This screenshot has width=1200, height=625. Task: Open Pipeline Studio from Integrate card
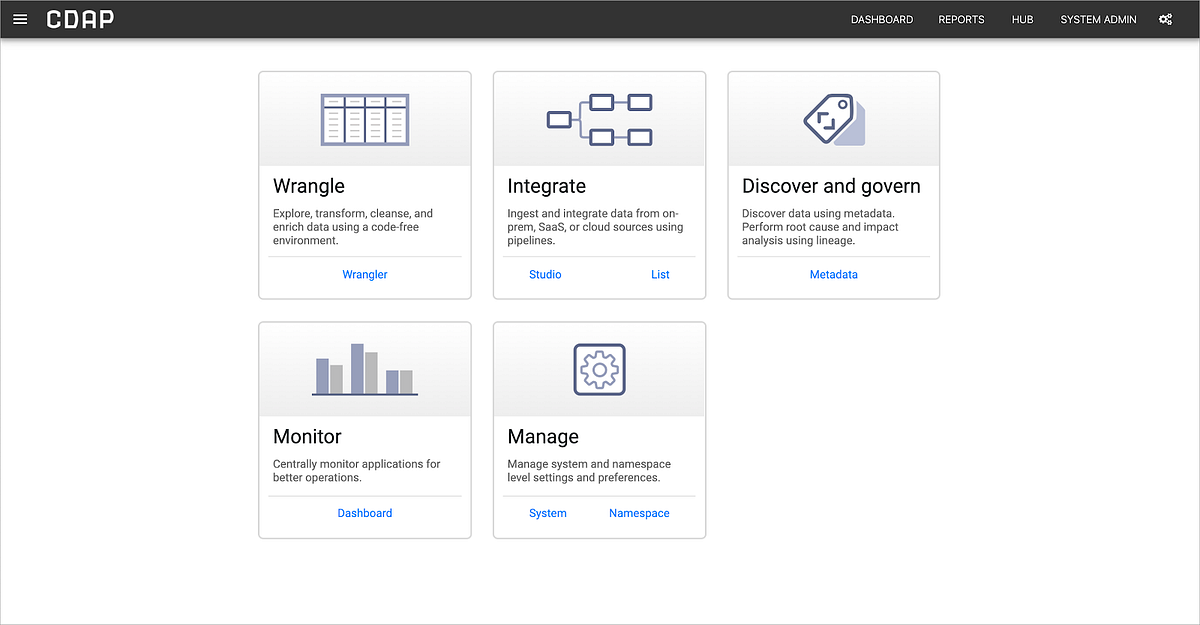545,274
